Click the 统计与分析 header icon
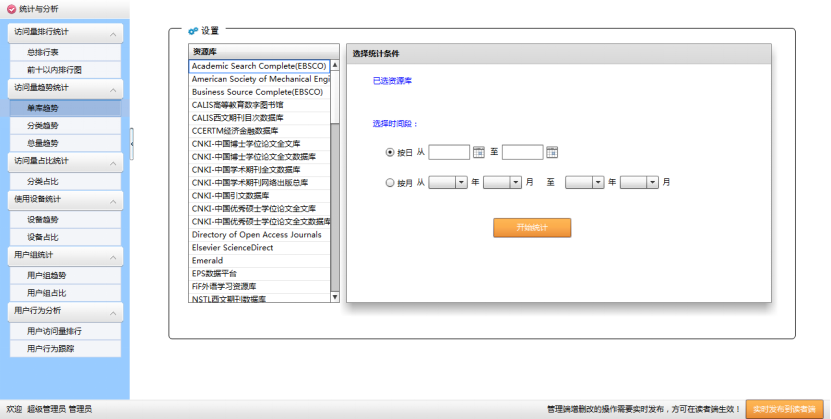 tap(11, 8)
